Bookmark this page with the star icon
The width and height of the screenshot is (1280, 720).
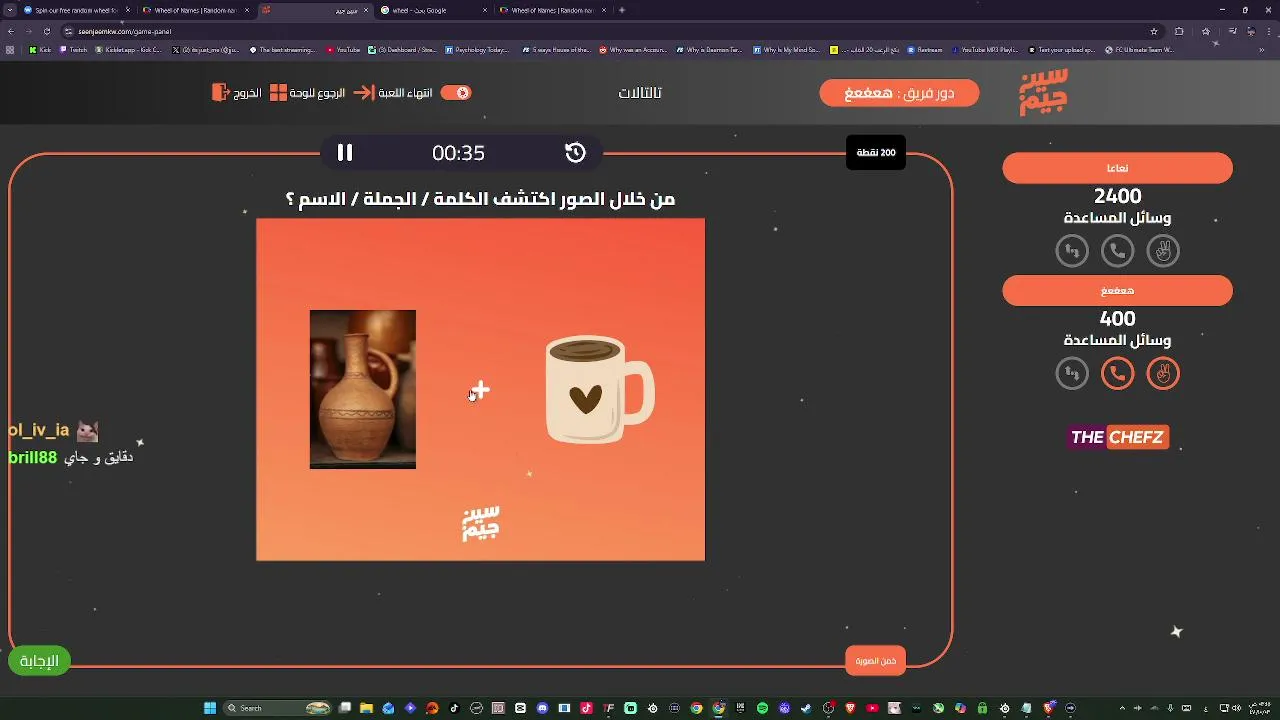click(1154, 31)
